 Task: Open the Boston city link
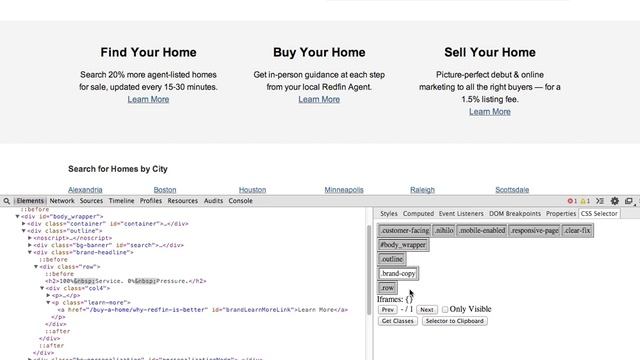(164, 190)
